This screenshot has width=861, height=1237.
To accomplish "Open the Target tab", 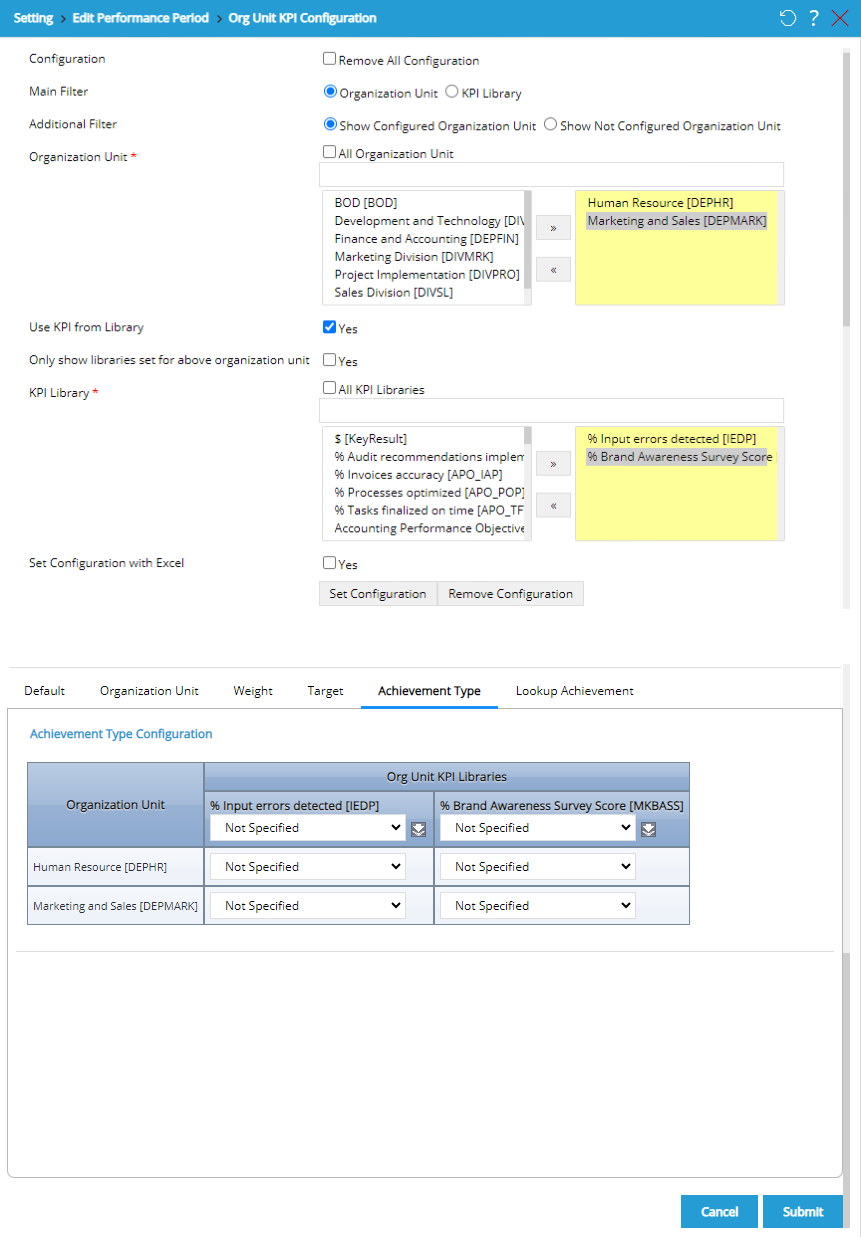I will point(325,691).
